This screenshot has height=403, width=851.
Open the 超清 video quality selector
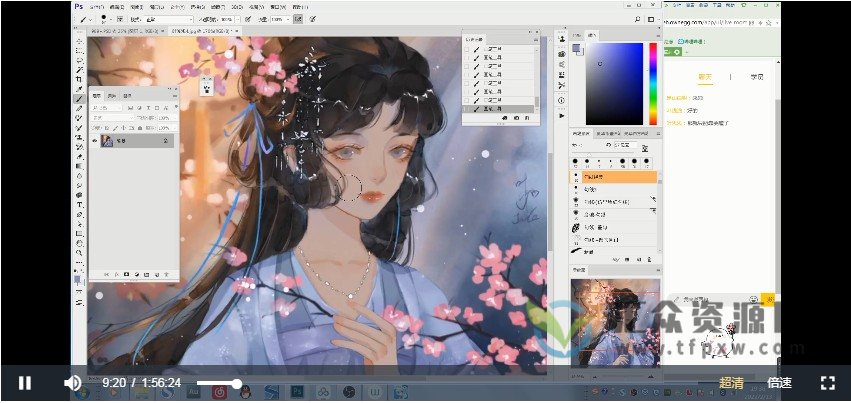[731, 383]
